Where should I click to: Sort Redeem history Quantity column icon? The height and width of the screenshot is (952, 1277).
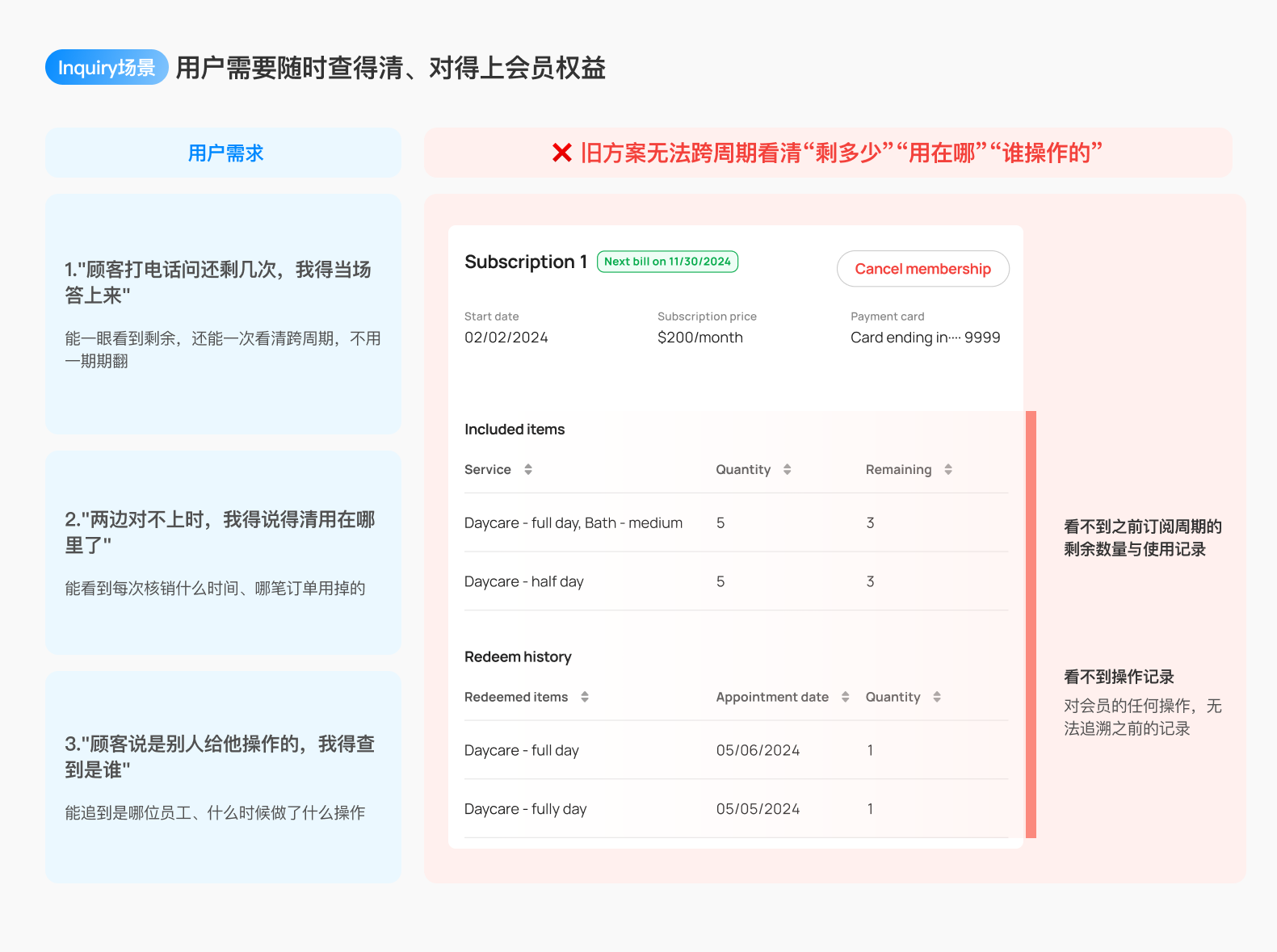937,697
